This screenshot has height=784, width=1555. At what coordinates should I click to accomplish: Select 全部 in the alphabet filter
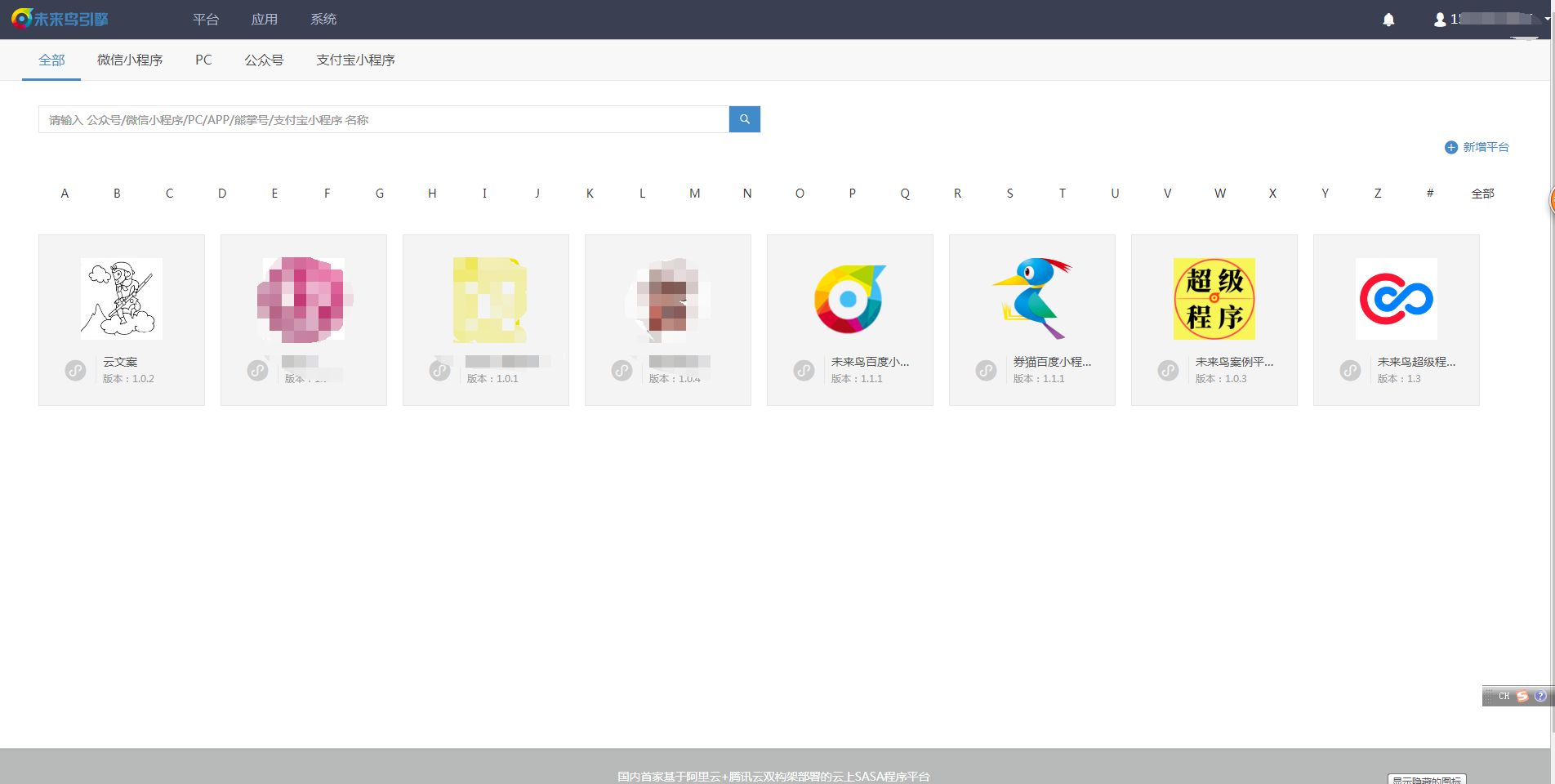click(1482, 194)
